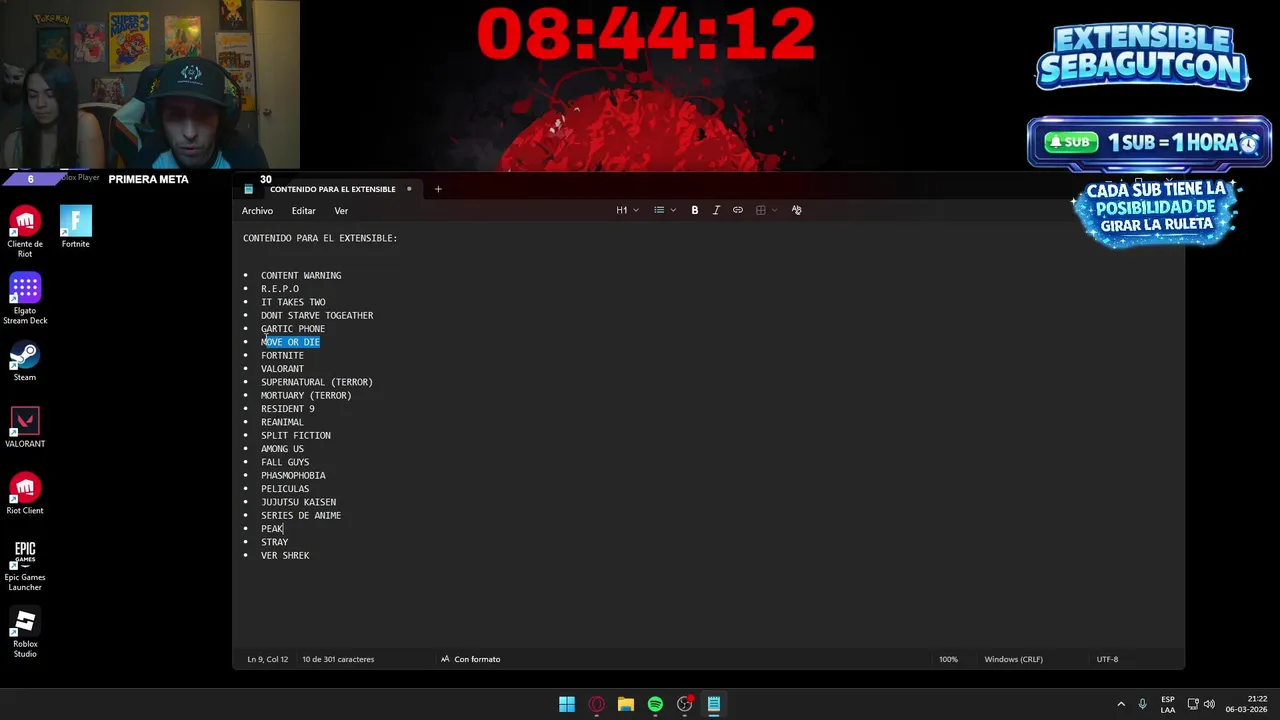
Task: Toggle bold formatting
Action: tap(695, 210)
